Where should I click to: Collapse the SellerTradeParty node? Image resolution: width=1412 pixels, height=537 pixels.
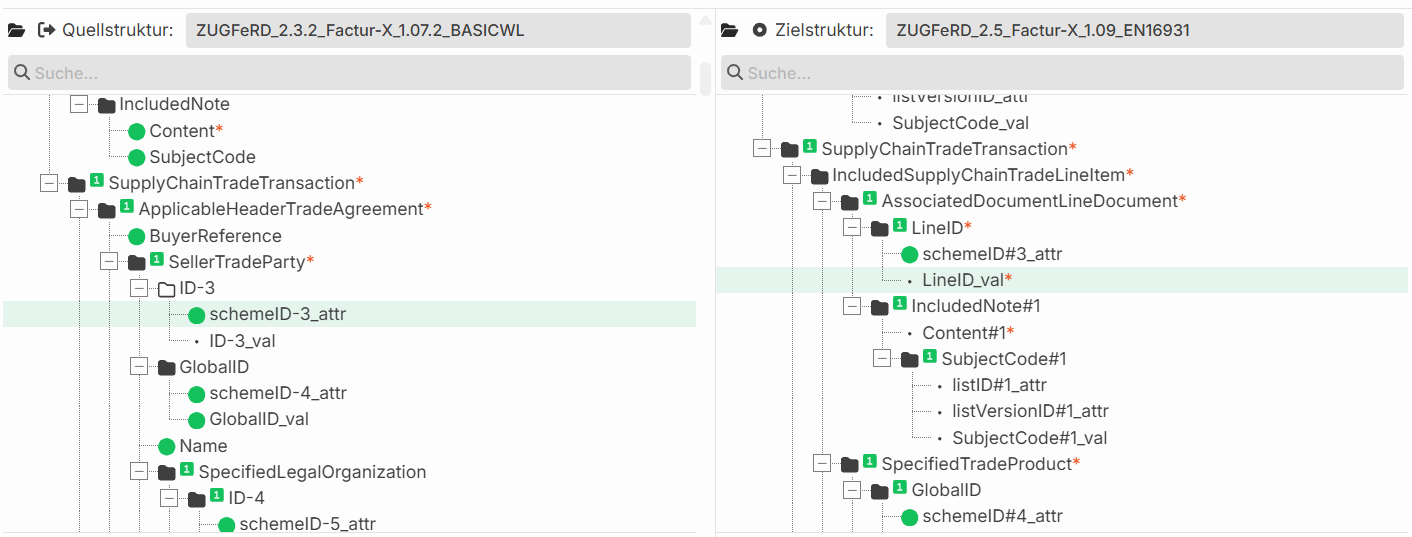(x=109, y=262)
